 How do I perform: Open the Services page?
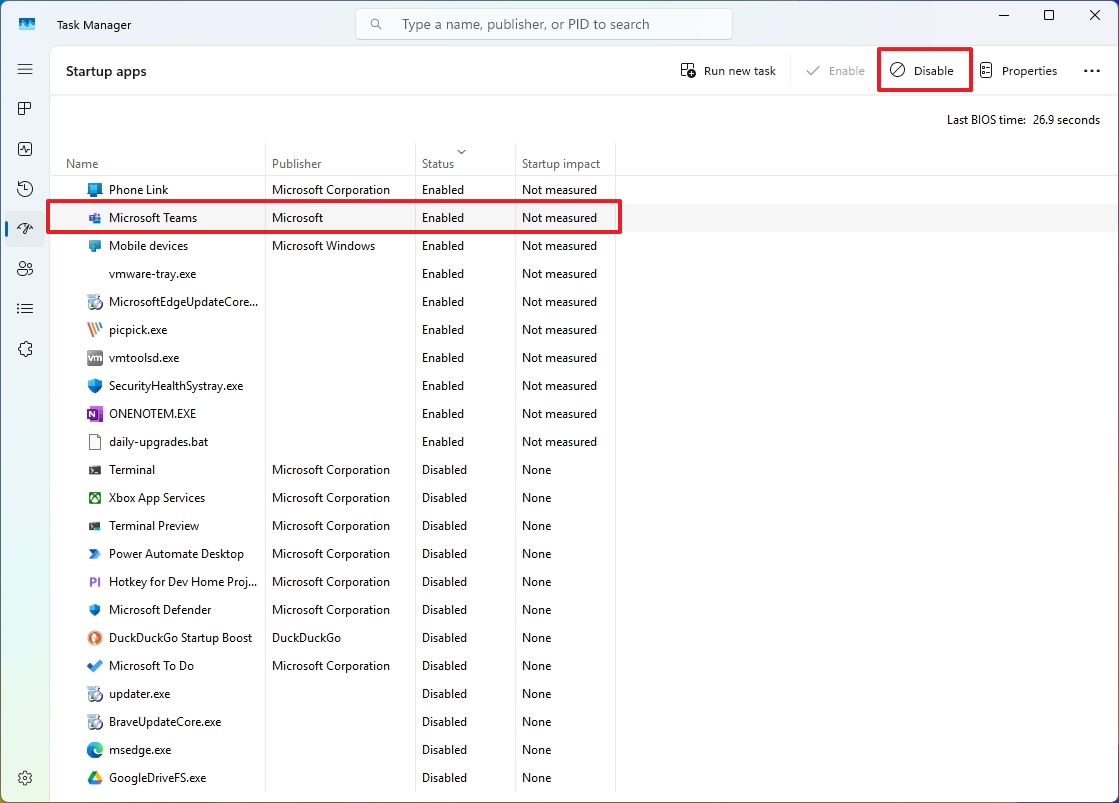[x=25, y=348]
